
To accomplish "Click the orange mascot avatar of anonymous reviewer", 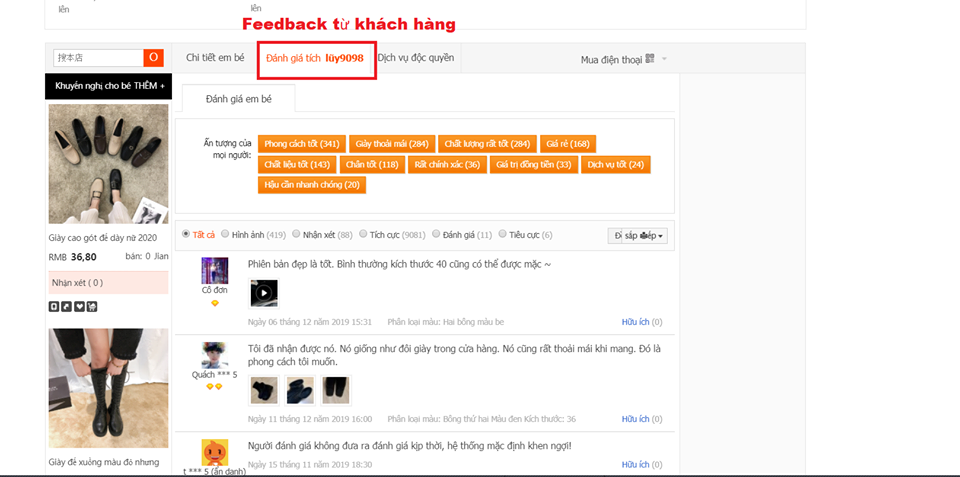I will coord(215,452).
